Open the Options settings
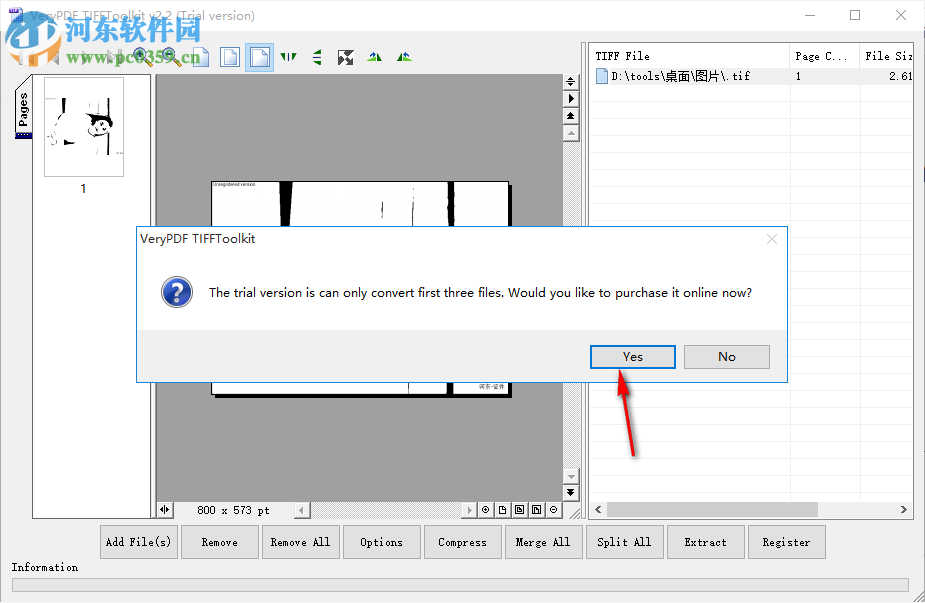The width and height of the screenshot is (925, 603). pyautogui.click(x=381, y=541)
